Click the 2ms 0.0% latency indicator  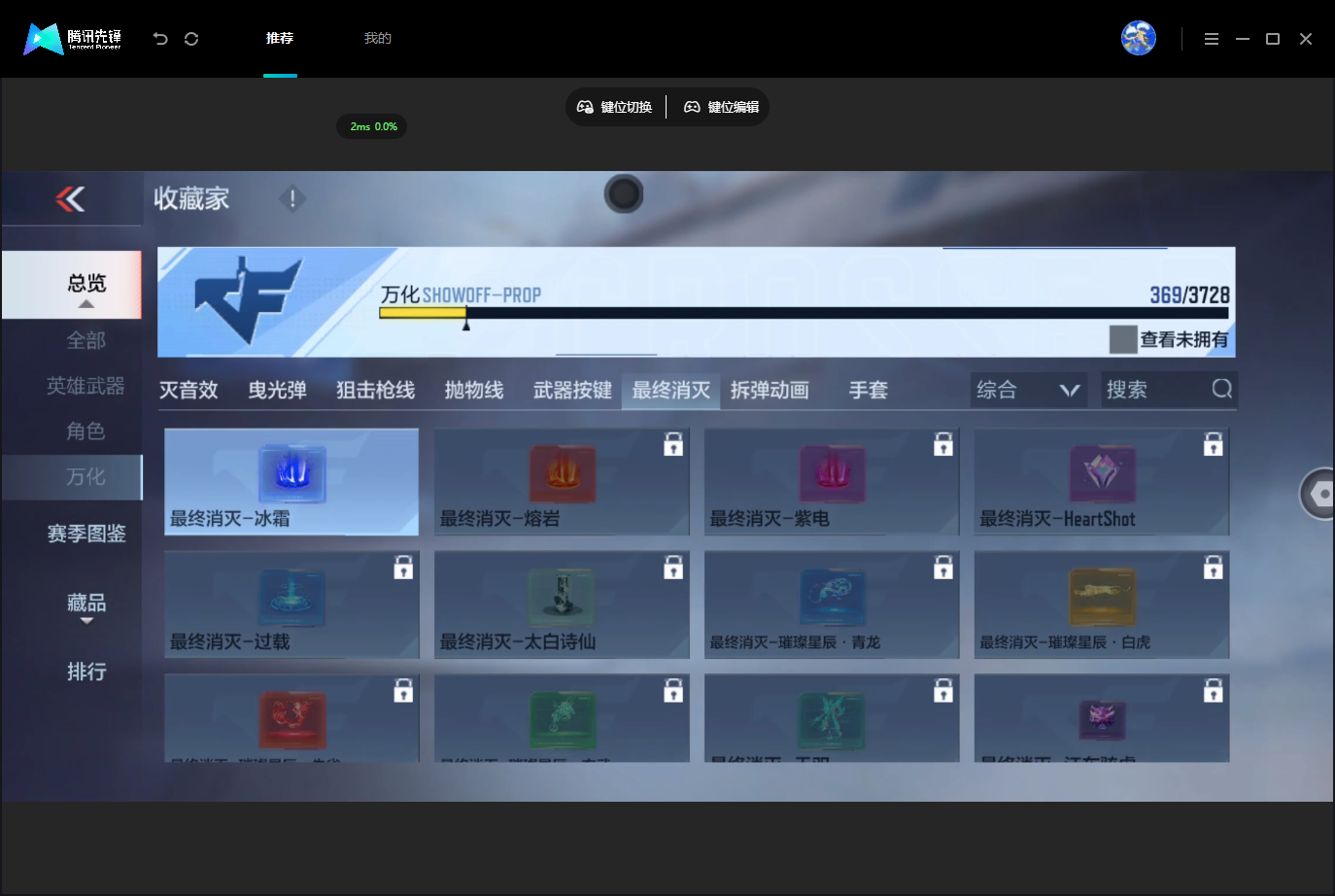coord(372,126)
